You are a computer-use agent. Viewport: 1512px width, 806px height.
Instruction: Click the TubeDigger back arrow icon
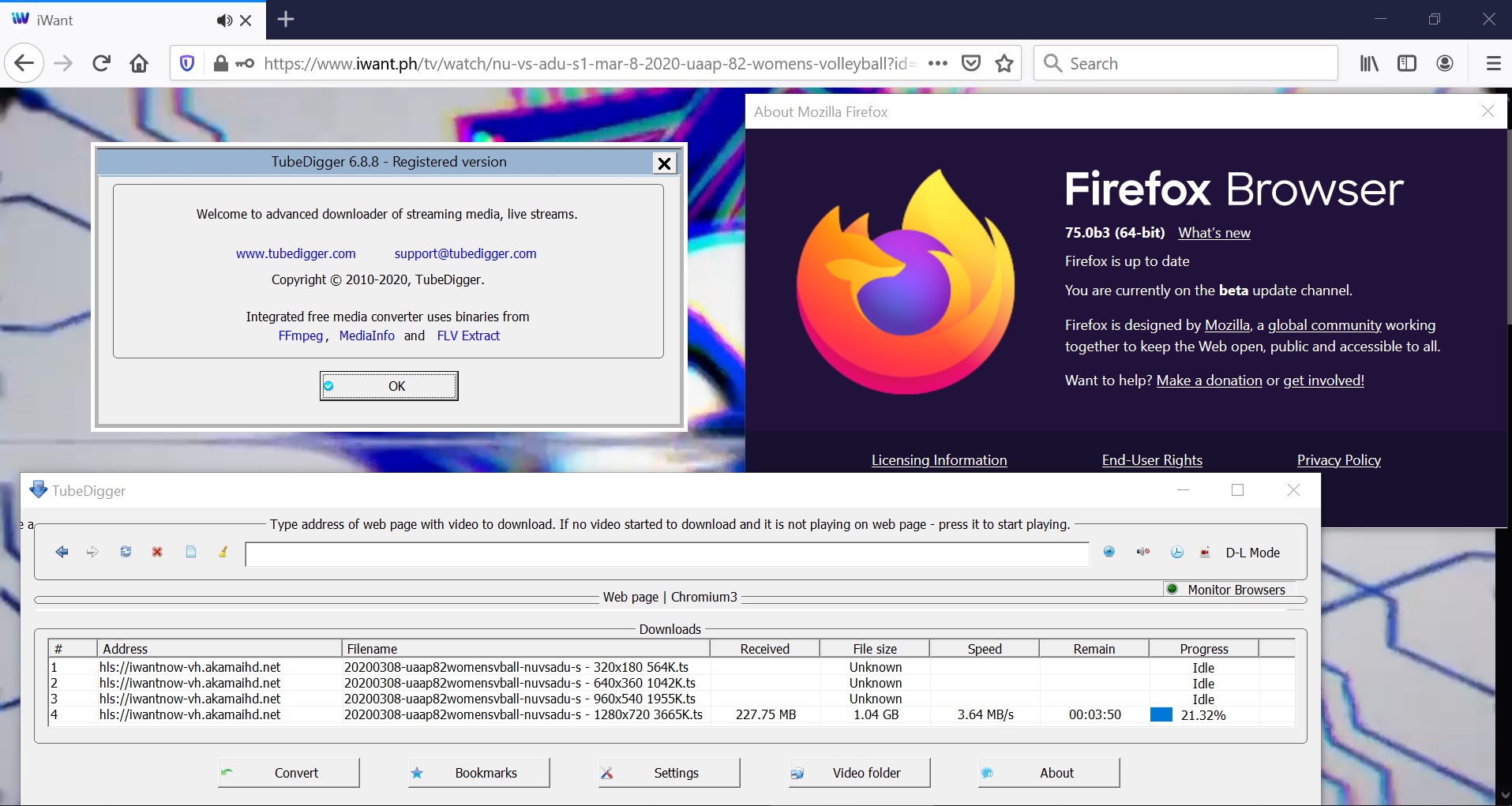coord(62,552)
